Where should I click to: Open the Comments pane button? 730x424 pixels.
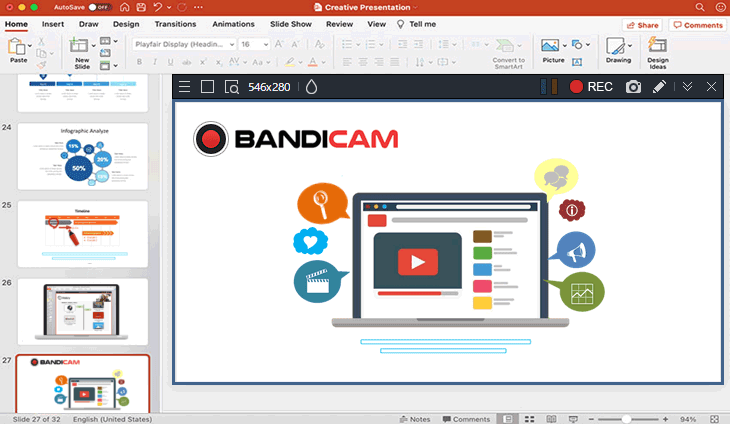pos(698,25)
